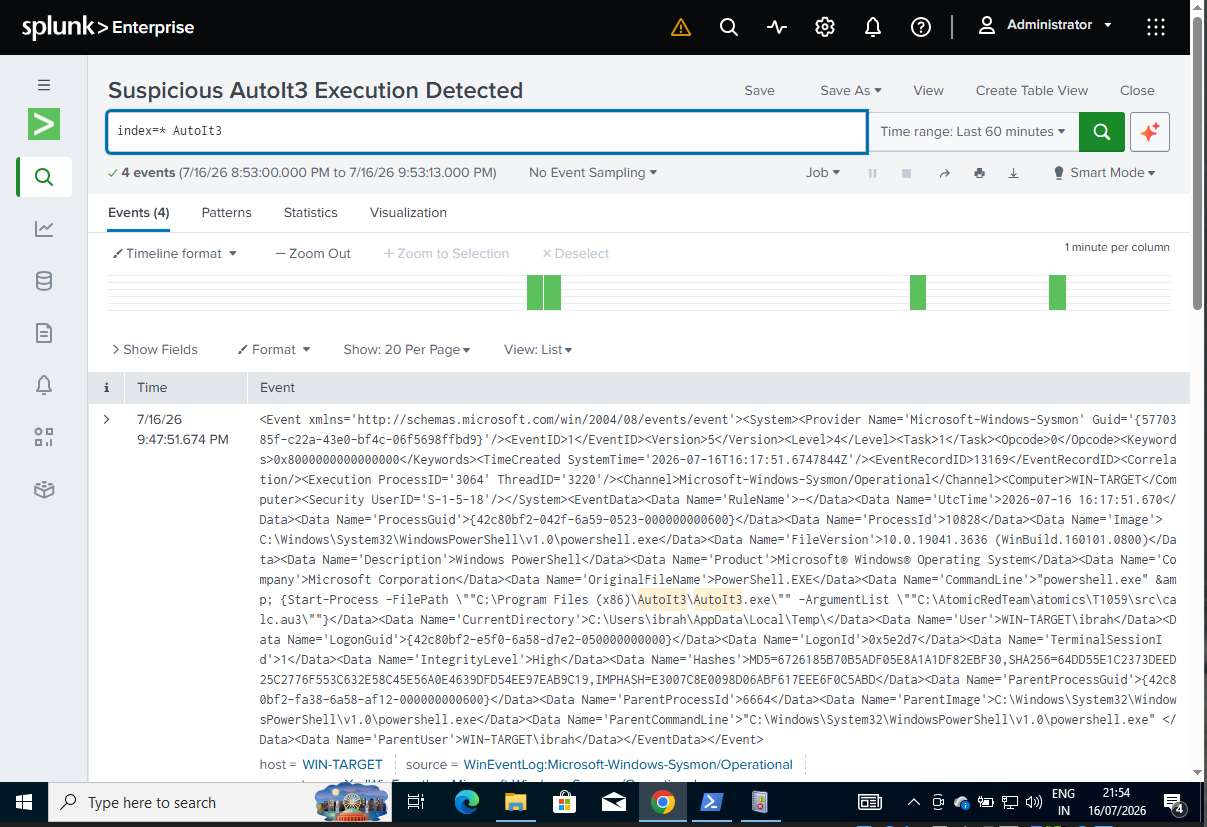Click Create Table View
The image size is (1207, 827).
(1032, 90)
